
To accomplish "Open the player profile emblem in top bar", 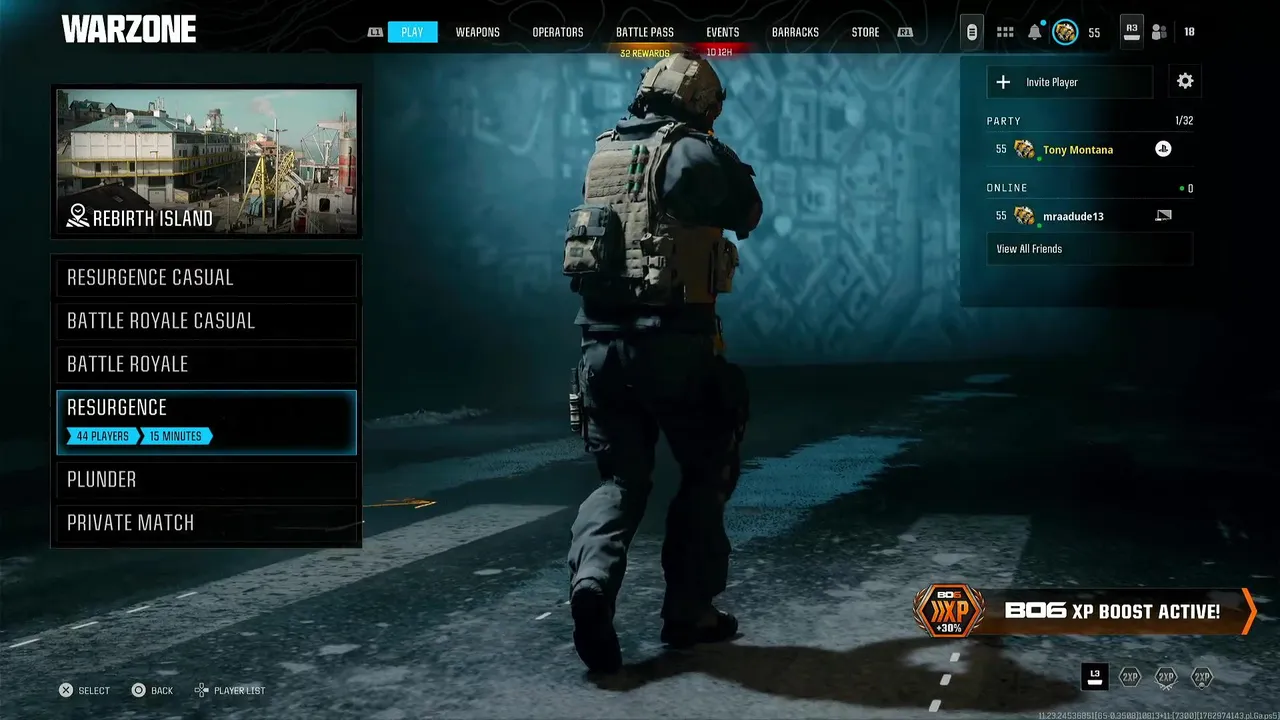I will point(1065,32).
